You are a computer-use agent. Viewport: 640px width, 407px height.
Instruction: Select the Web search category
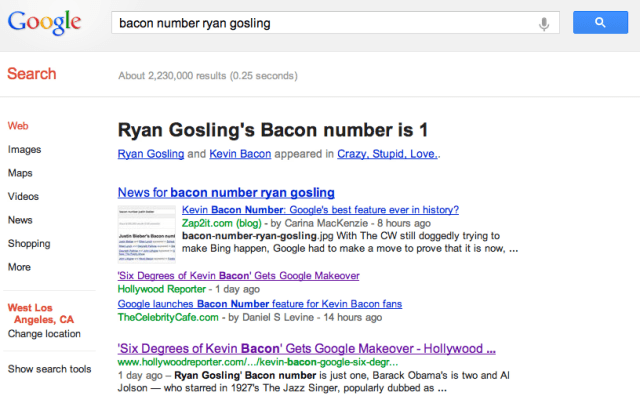17,126
